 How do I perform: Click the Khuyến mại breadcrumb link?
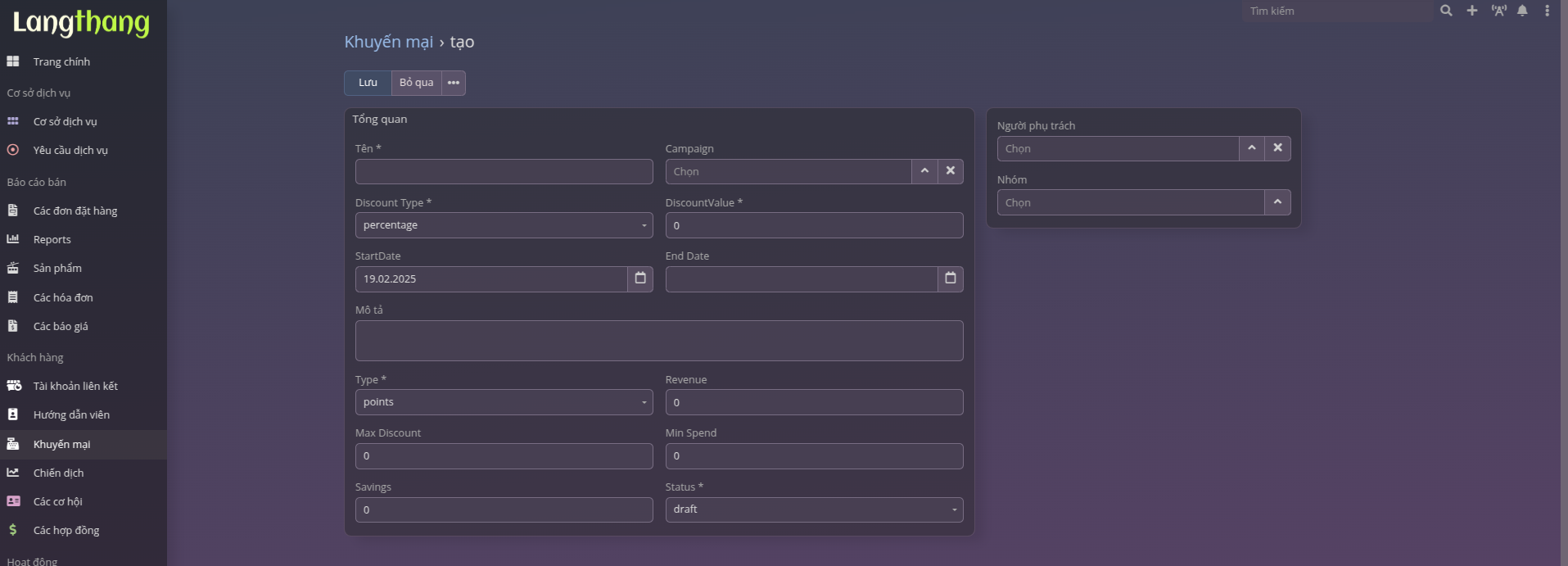(388, 42)
